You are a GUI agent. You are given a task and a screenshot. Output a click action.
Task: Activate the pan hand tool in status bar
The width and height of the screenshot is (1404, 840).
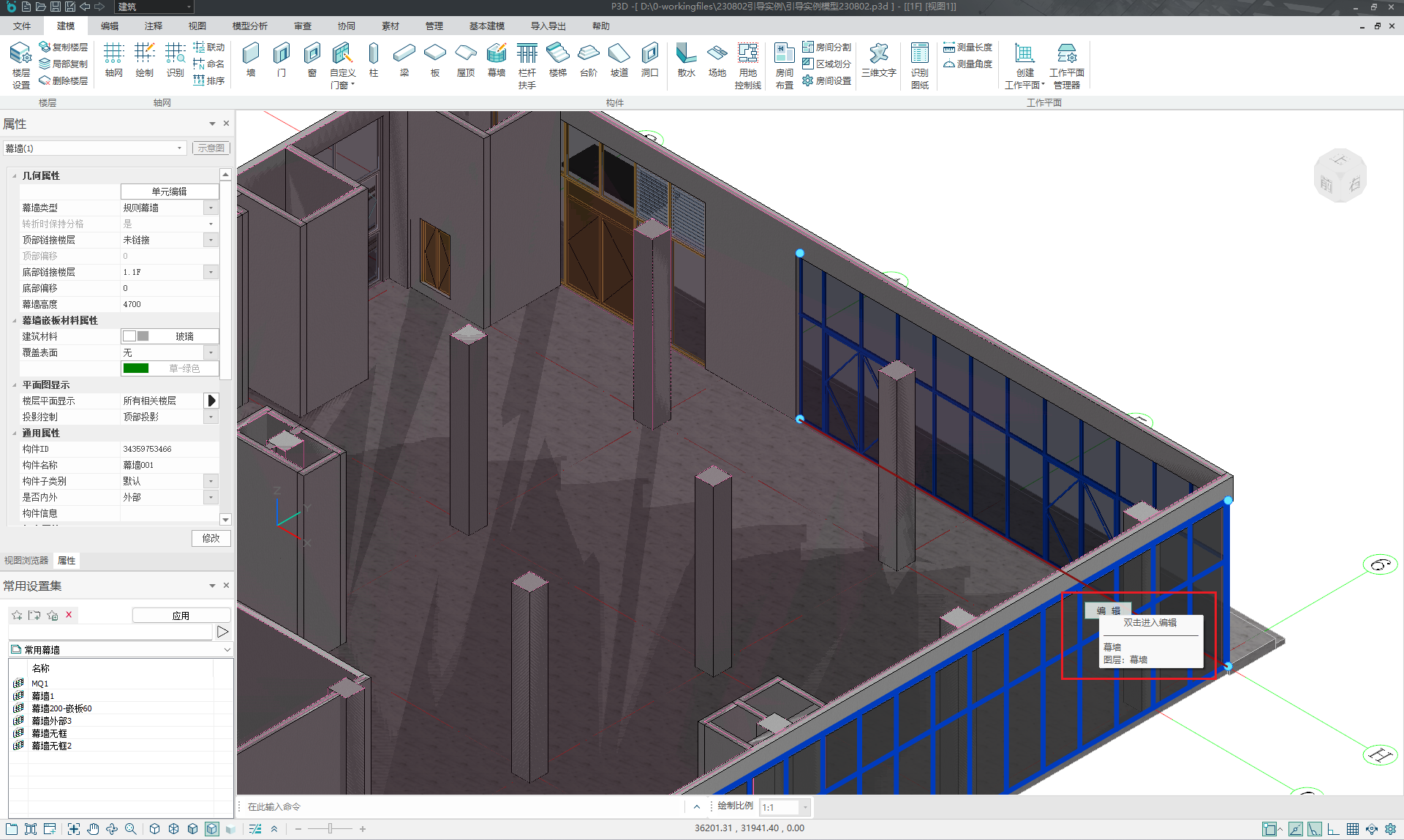[x=93, y=828]
